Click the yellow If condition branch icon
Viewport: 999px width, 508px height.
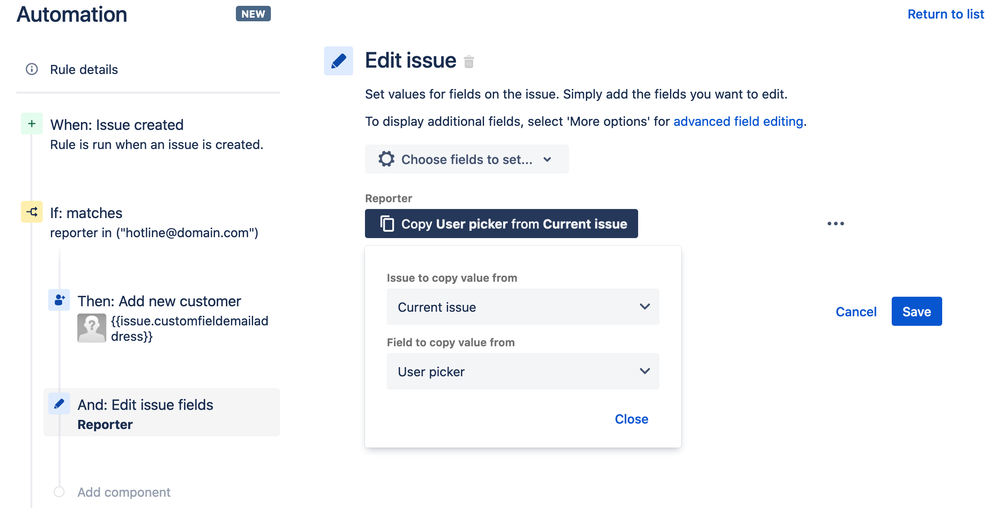tap(31, 212)
